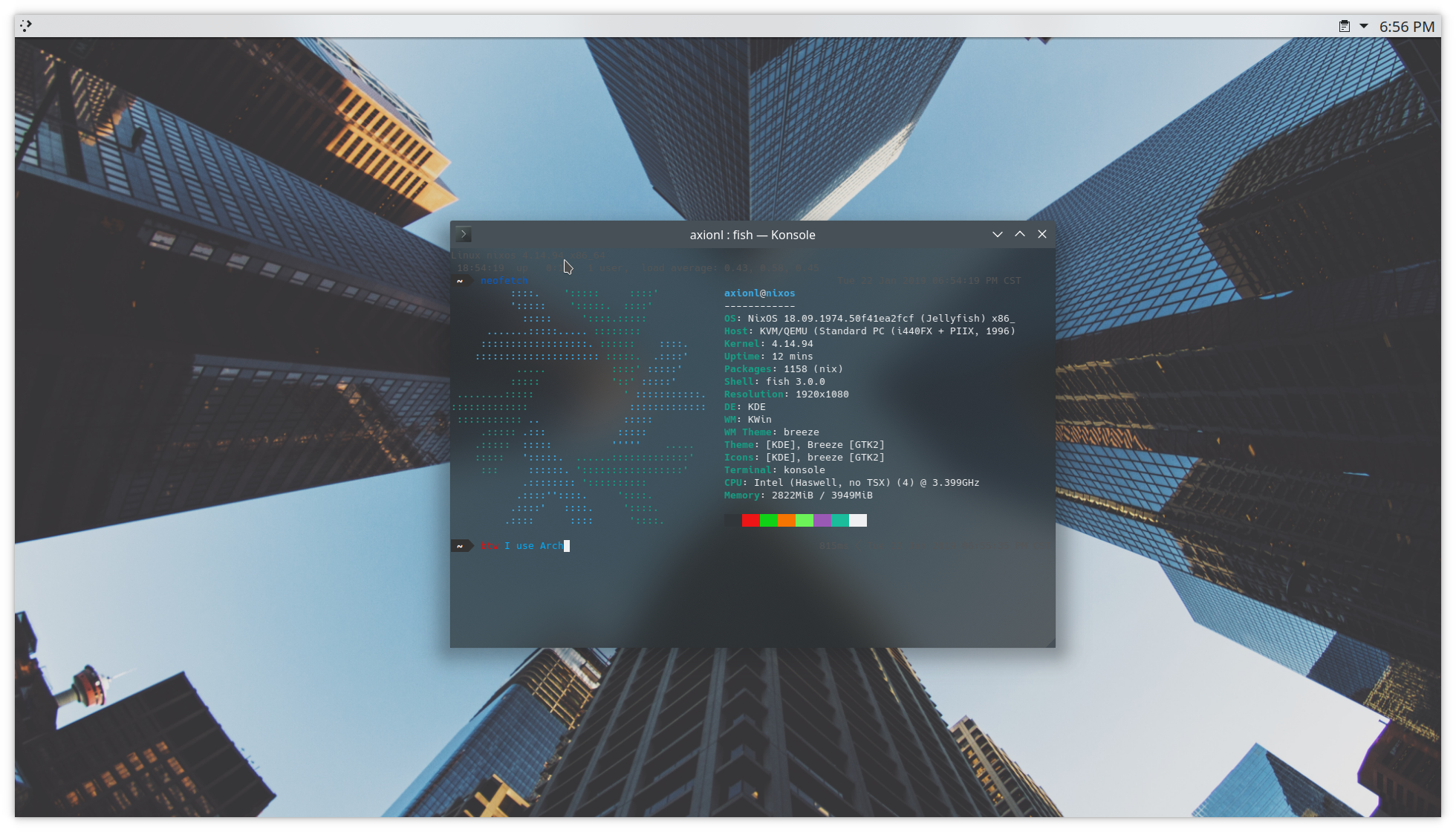Click the white color block in neofetch palette
The width and height of the screenshot is (1456, 832).
(x=858, y=521)
